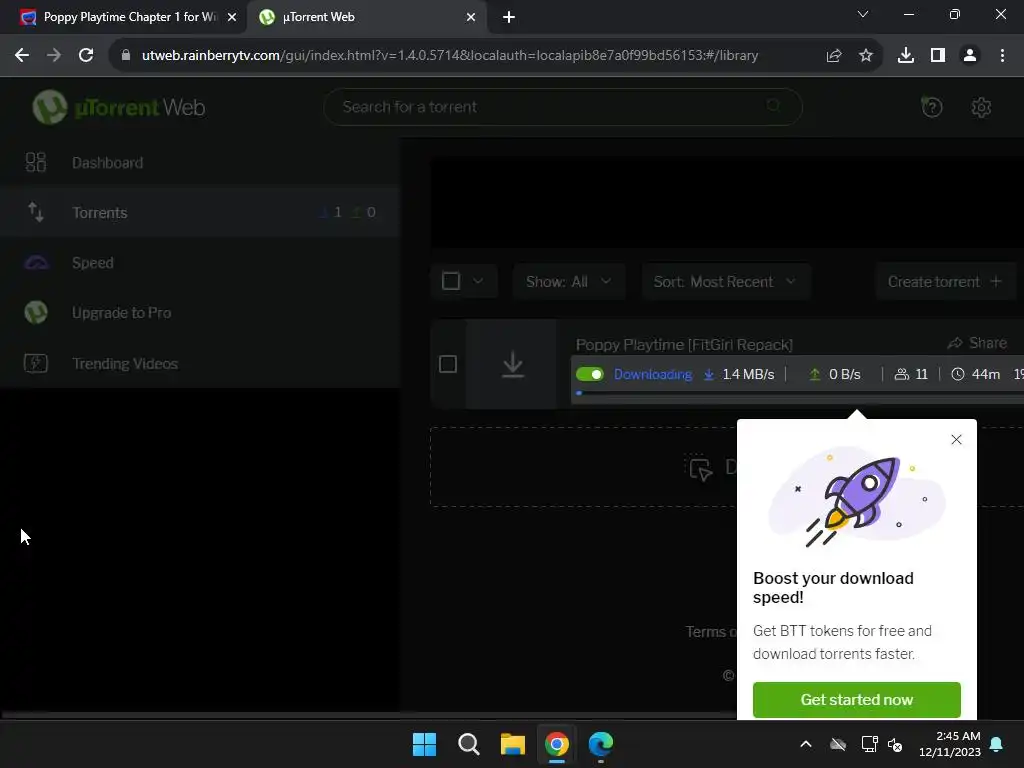
Task: Open the taskbar Search icon
Action: point(468,744)
